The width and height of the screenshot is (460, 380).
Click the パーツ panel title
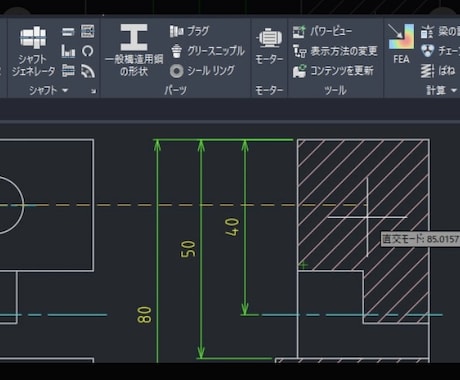176,90
